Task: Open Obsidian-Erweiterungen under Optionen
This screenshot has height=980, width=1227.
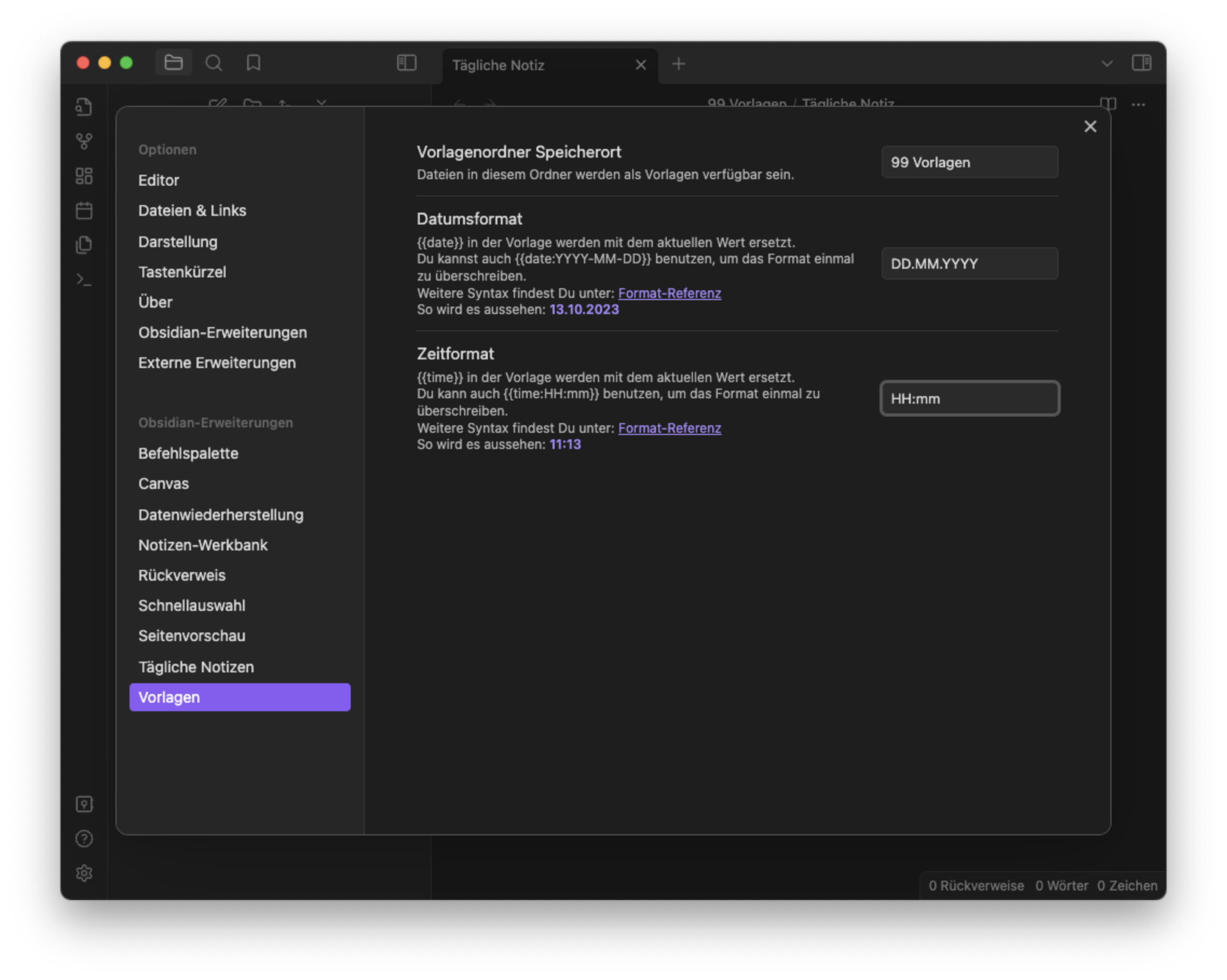Action: coord(240,332)
